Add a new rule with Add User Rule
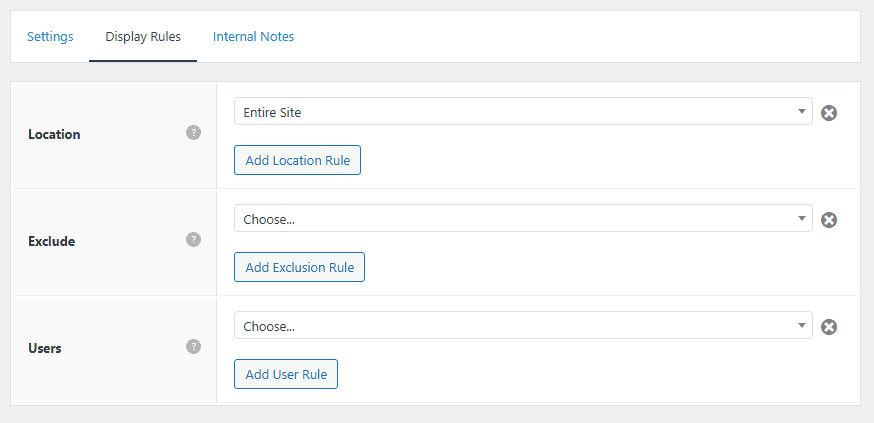The image size is (874, 423). coord(286,374)
